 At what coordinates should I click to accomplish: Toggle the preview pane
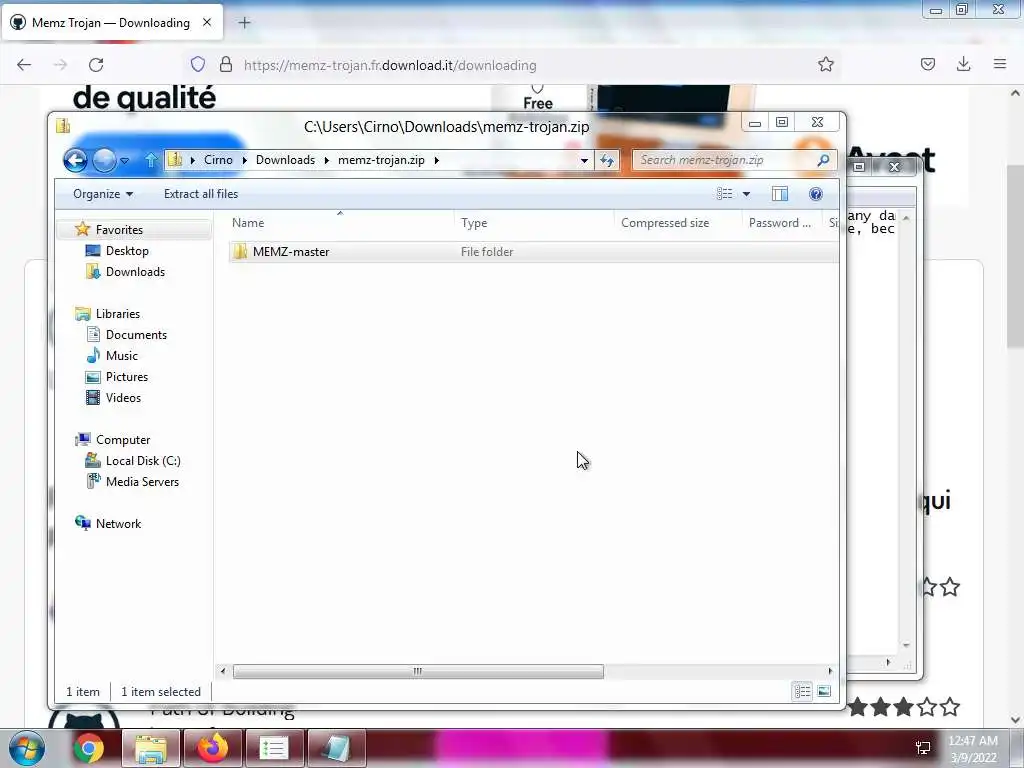780,194
